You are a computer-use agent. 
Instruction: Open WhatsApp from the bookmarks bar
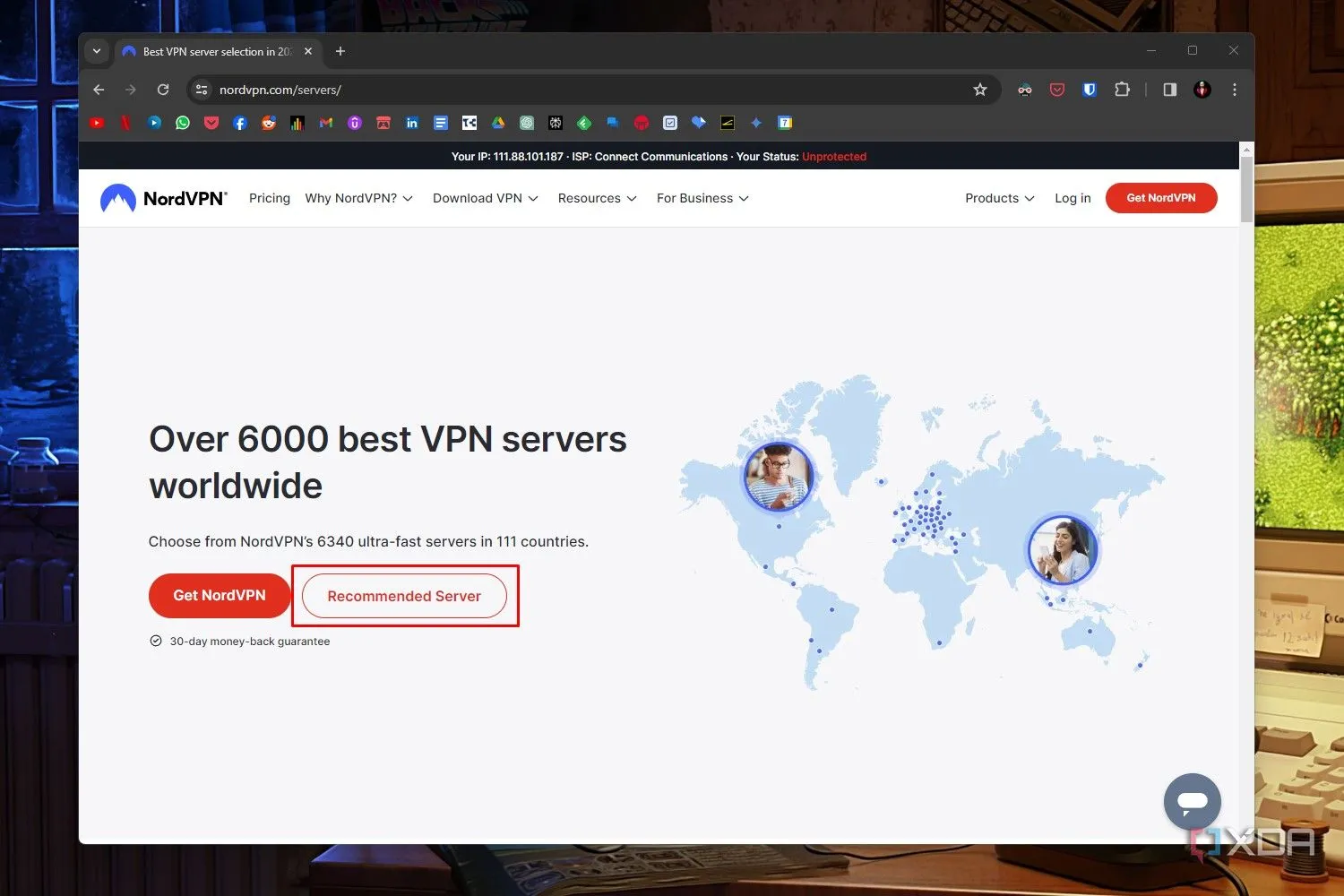click(x=182, y=123)
